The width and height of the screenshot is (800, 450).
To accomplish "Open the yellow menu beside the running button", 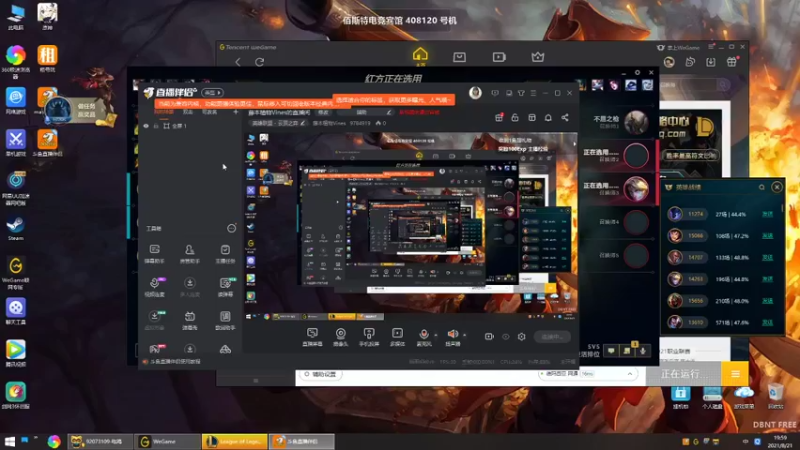I will click(x=735, y=374).
